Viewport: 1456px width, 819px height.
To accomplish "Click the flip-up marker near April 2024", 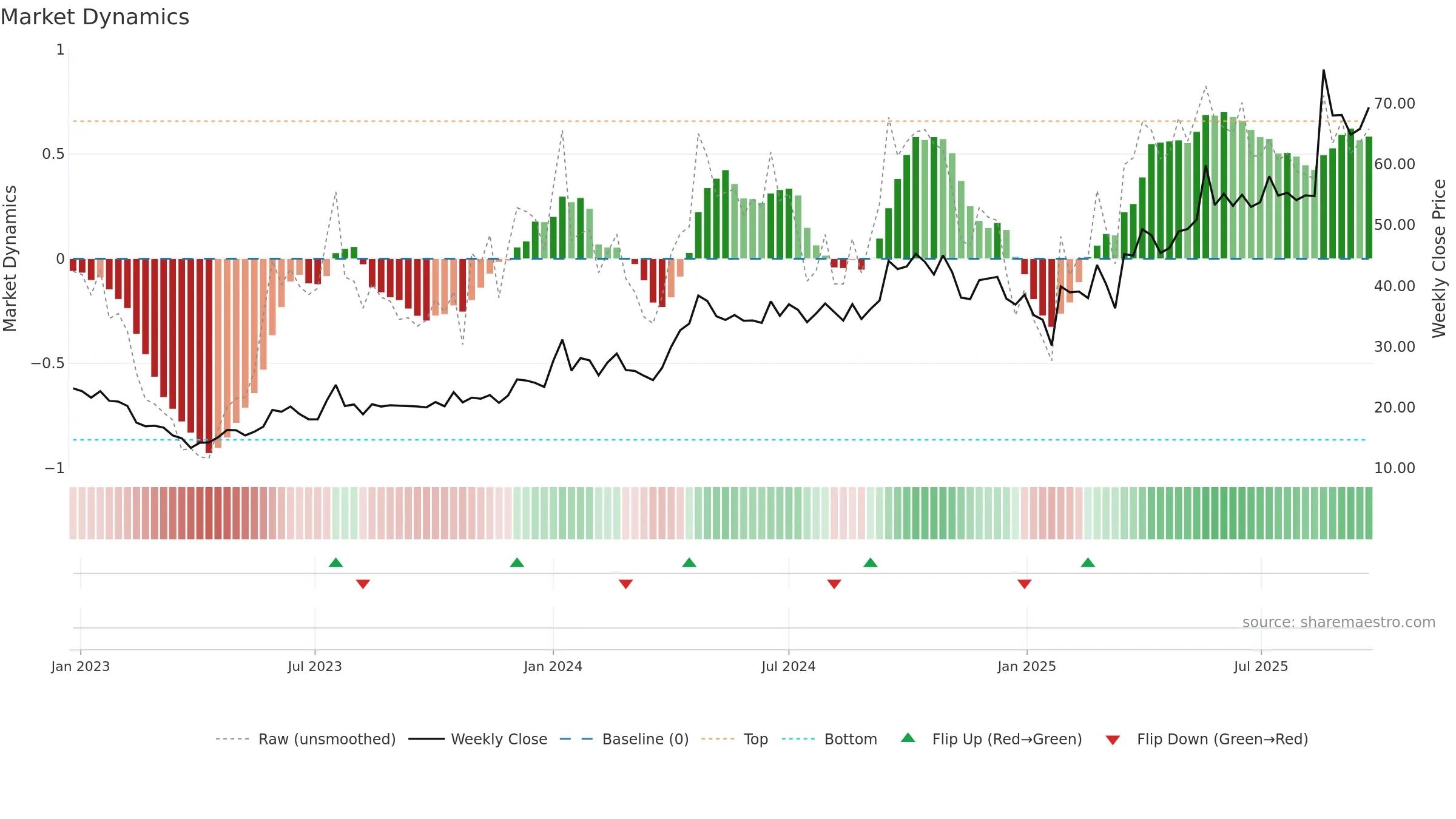I will [x=689, y=562].
